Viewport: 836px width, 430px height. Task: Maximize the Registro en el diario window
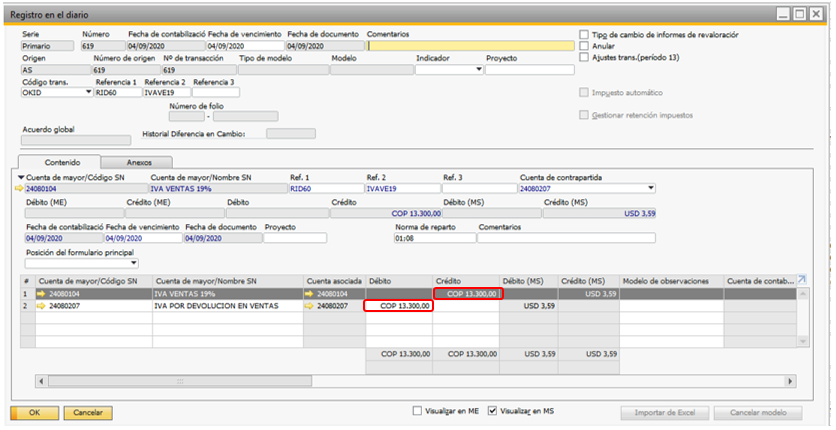(800, 14)
